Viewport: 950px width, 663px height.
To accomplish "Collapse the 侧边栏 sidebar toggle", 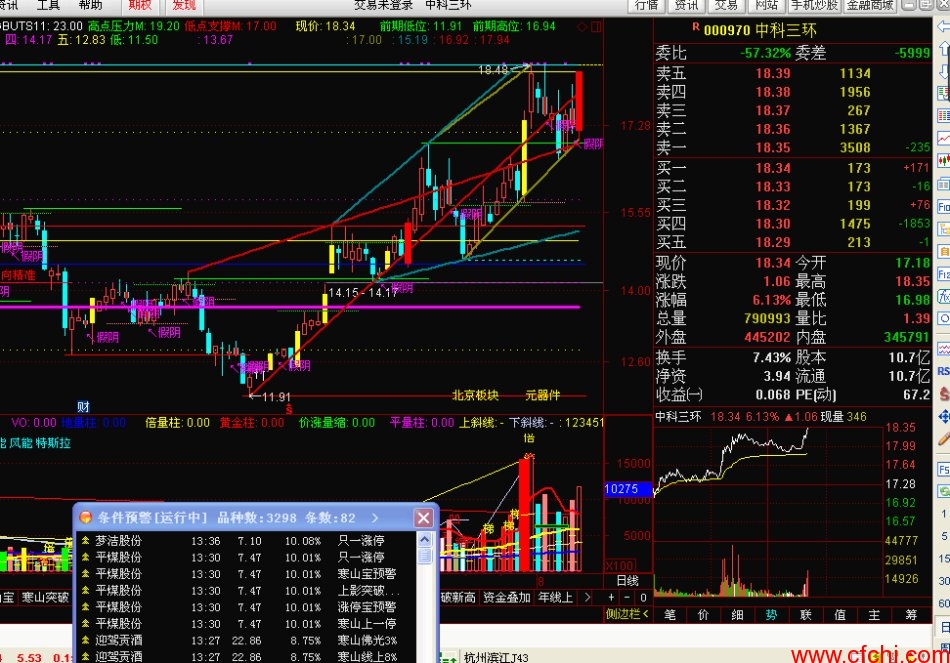I will (x=628, y=614).
